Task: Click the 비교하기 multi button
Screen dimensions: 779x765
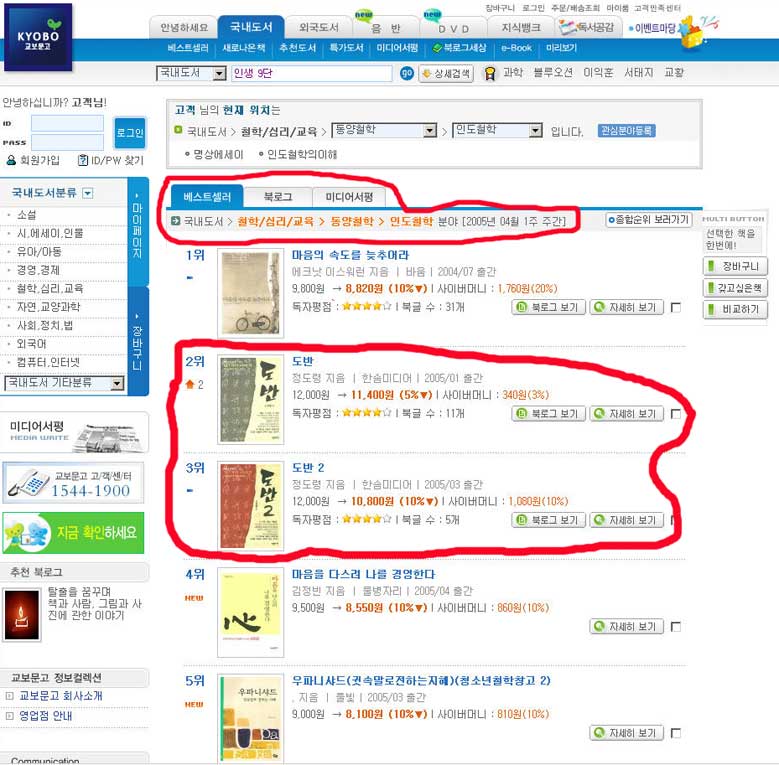Action: (x=735, y=309)
